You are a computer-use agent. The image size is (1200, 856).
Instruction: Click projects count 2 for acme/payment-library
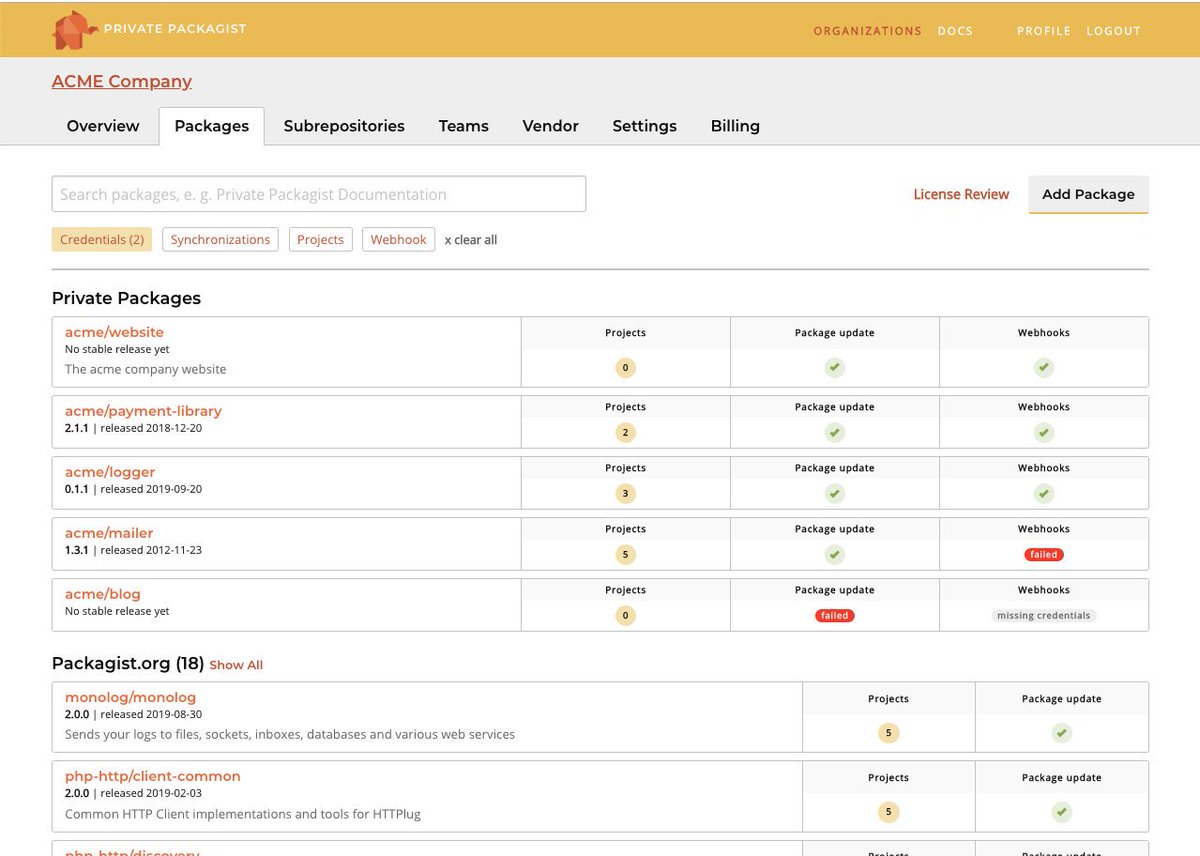626,433
